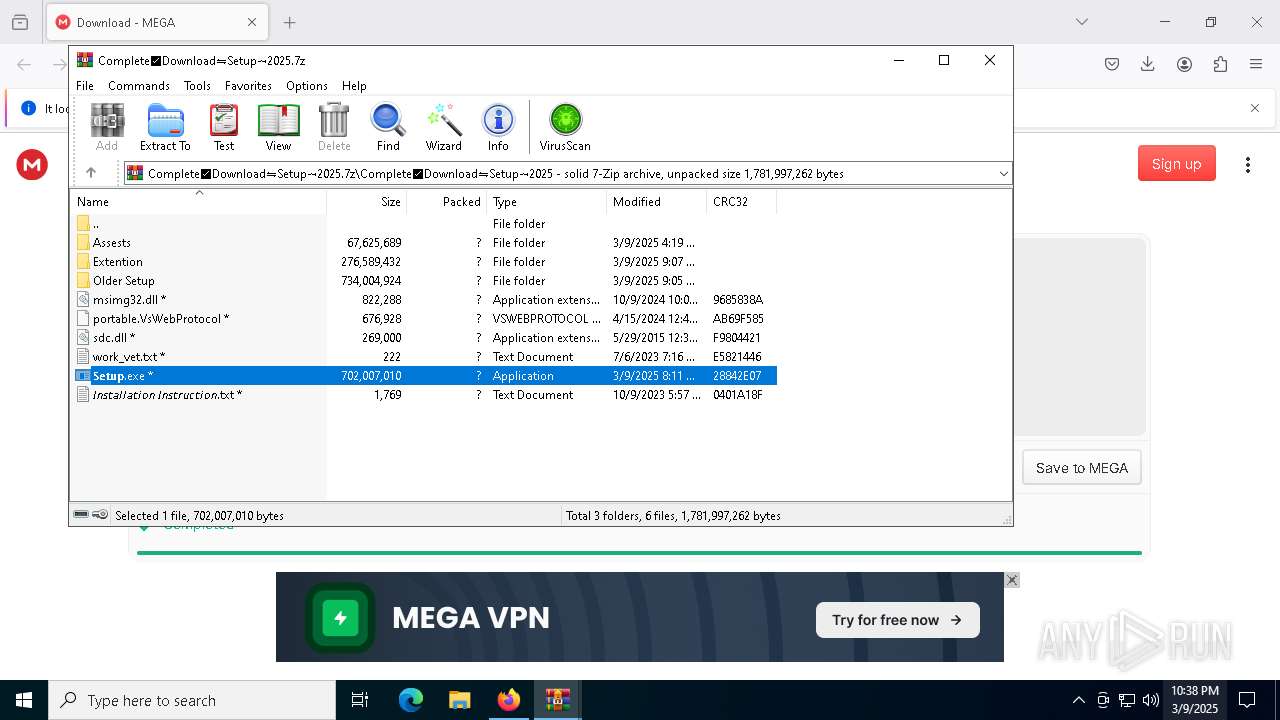Open Firefox downloads panel icon
This screenshot has width=1280, height=720.
click(1148, 64)
